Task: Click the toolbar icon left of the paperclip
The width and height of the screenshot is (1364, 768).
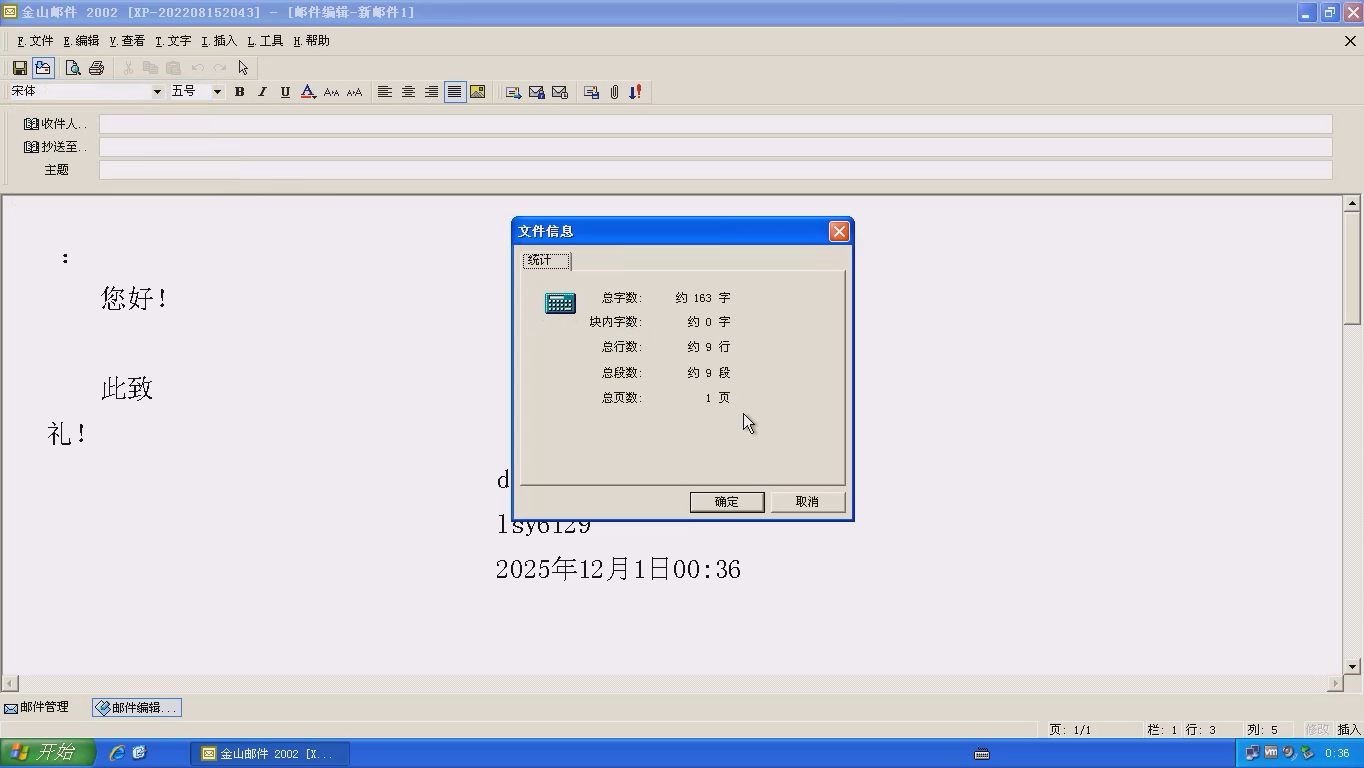Action: coord(591,92)
